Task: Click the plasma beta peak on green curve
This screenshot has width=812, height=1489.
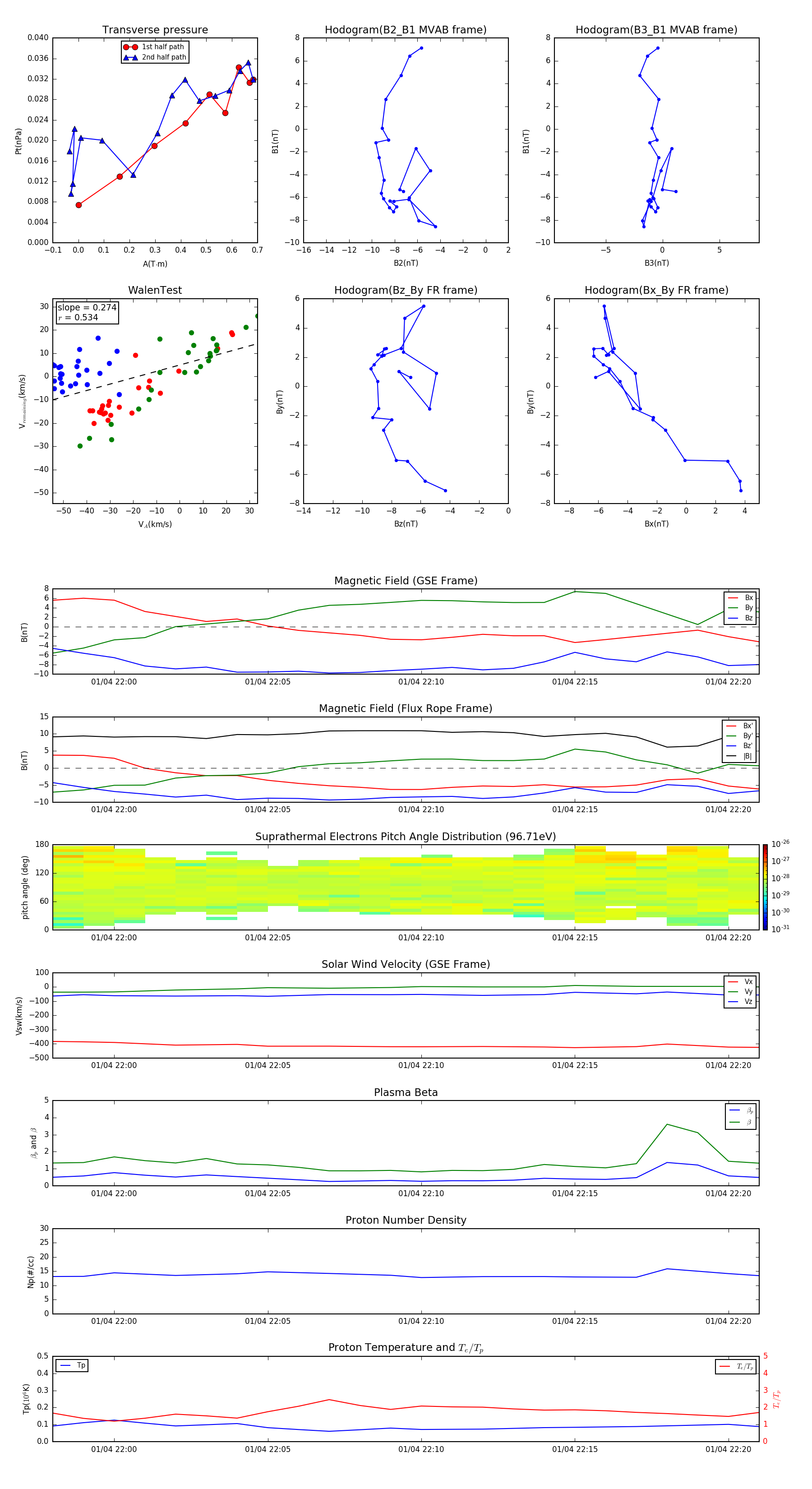Action: click(667, 1124)
